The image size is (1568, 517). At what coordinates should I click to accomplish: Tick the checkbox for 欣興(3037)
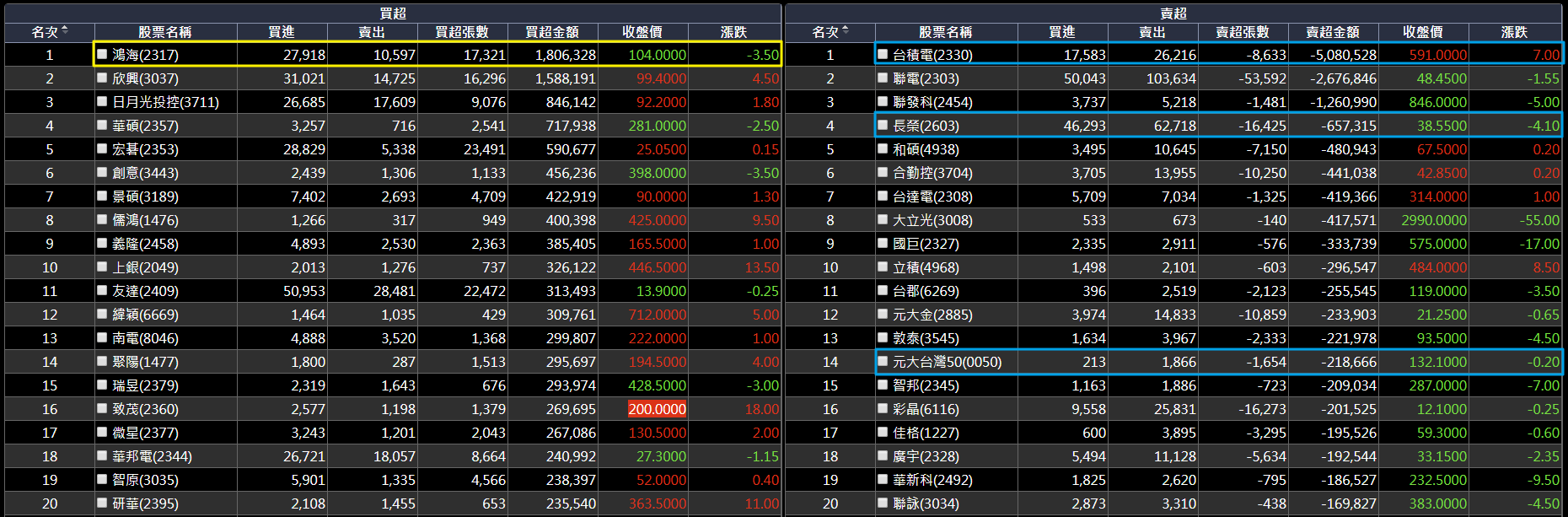coord(102,78)
